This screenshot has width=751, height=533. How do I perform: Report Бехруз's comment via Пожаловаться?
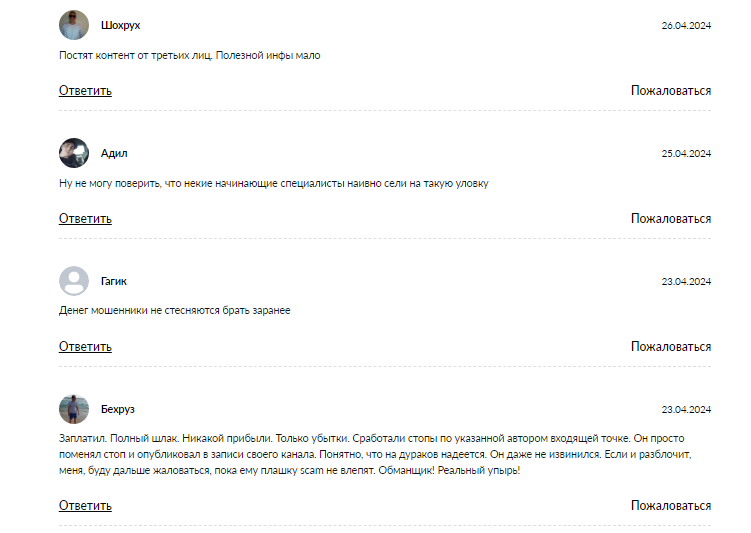pos(670,506)
